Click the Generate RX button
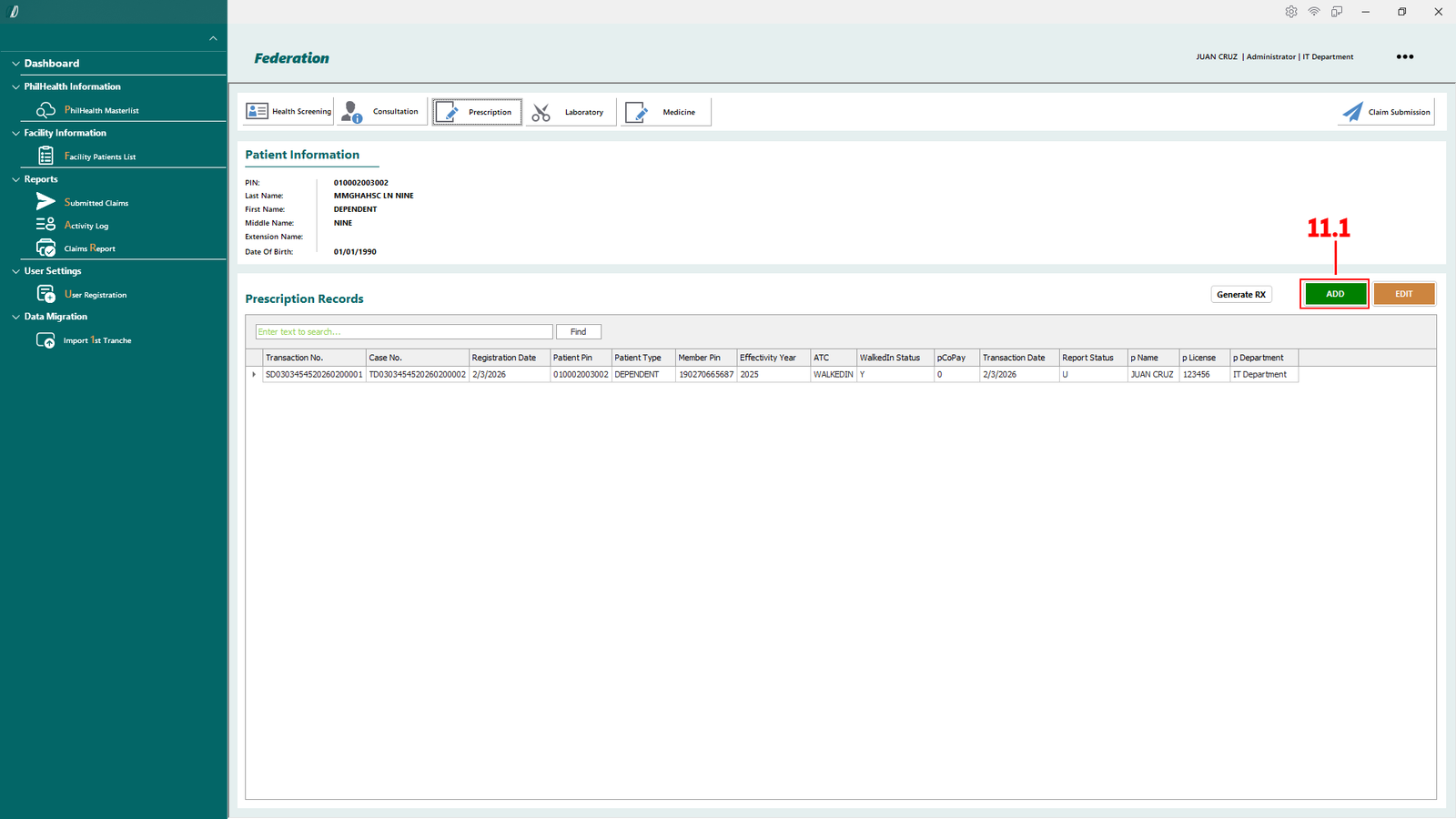Image resolution: width=1456 pixels, height=819 pixels. pyautogui.click(x=1240, y=294)
